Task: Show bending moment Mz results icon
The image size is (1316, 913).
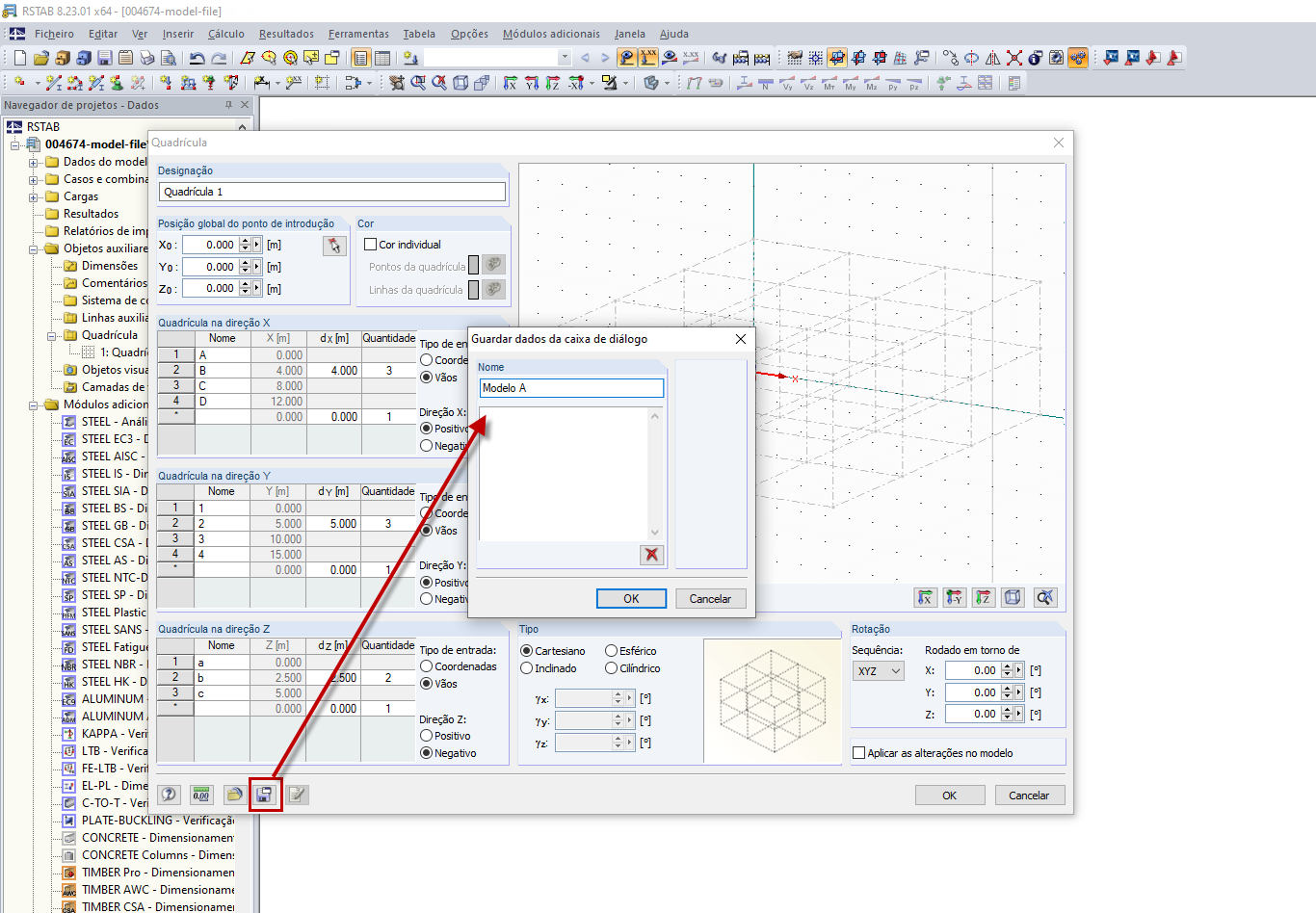Action: [x=872, y=83]
